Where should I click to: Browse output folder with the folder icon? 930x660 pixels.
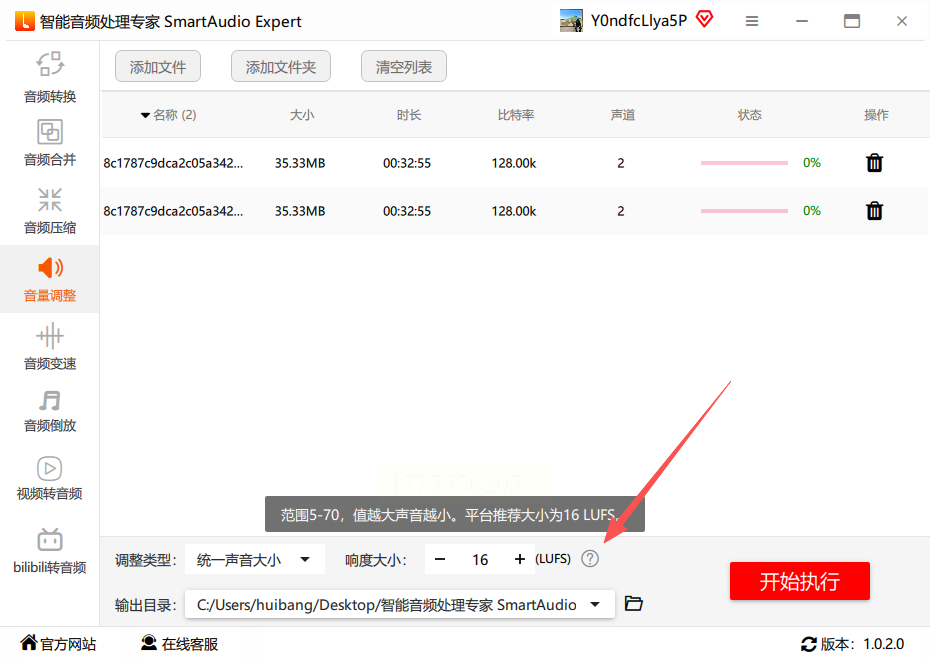pyautogui.click(x=633, y=604)
